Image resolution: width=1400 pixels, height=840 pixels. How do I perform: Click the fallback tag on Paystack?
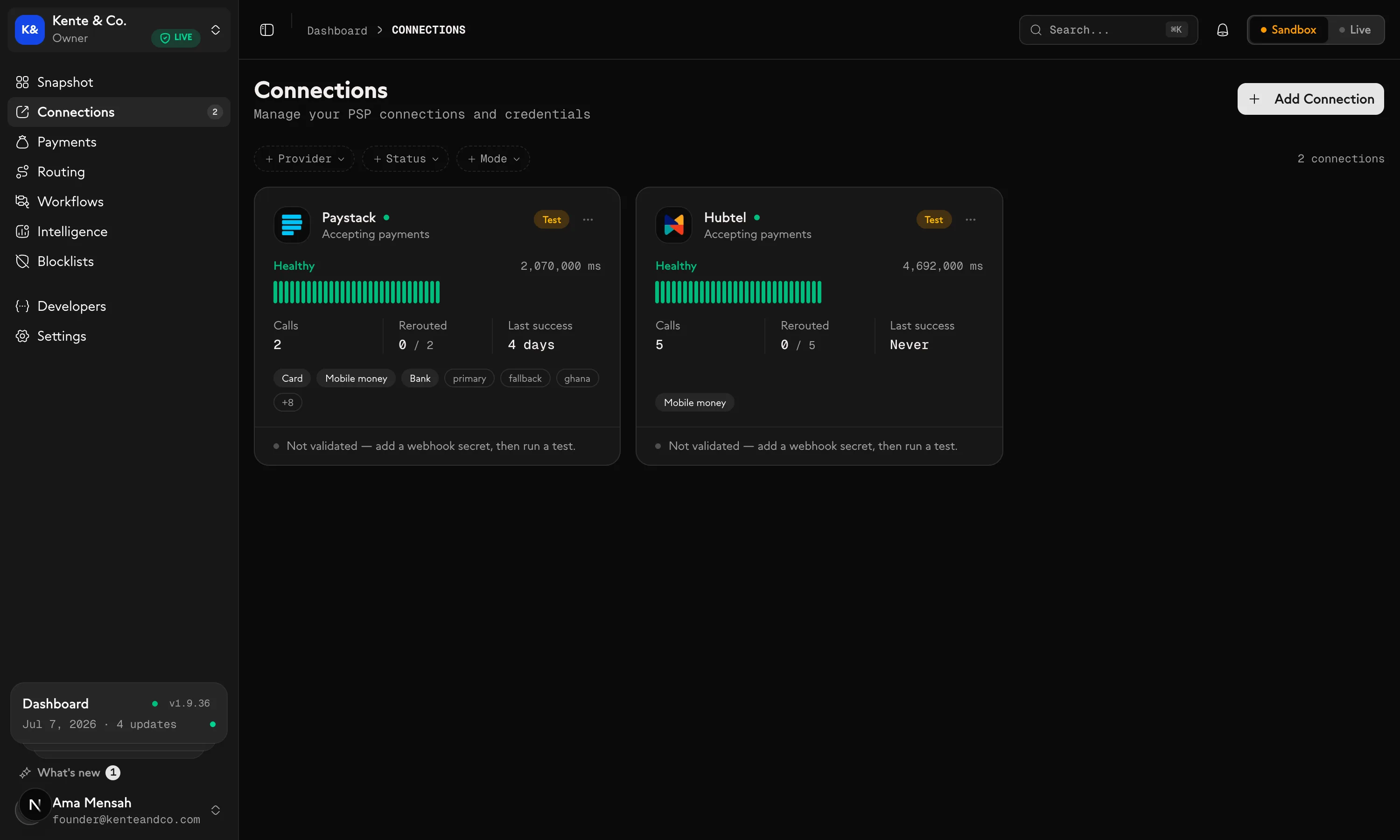525,378
